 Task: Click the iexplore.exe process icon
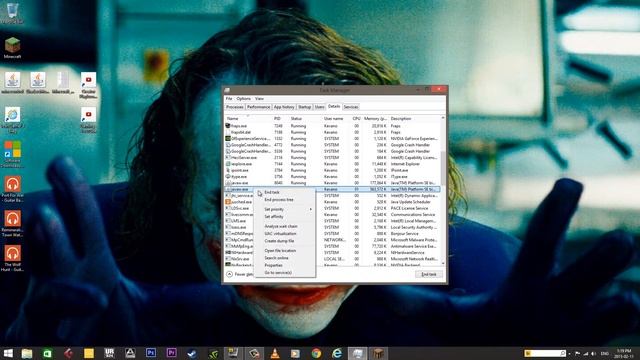tap(228, 164)
